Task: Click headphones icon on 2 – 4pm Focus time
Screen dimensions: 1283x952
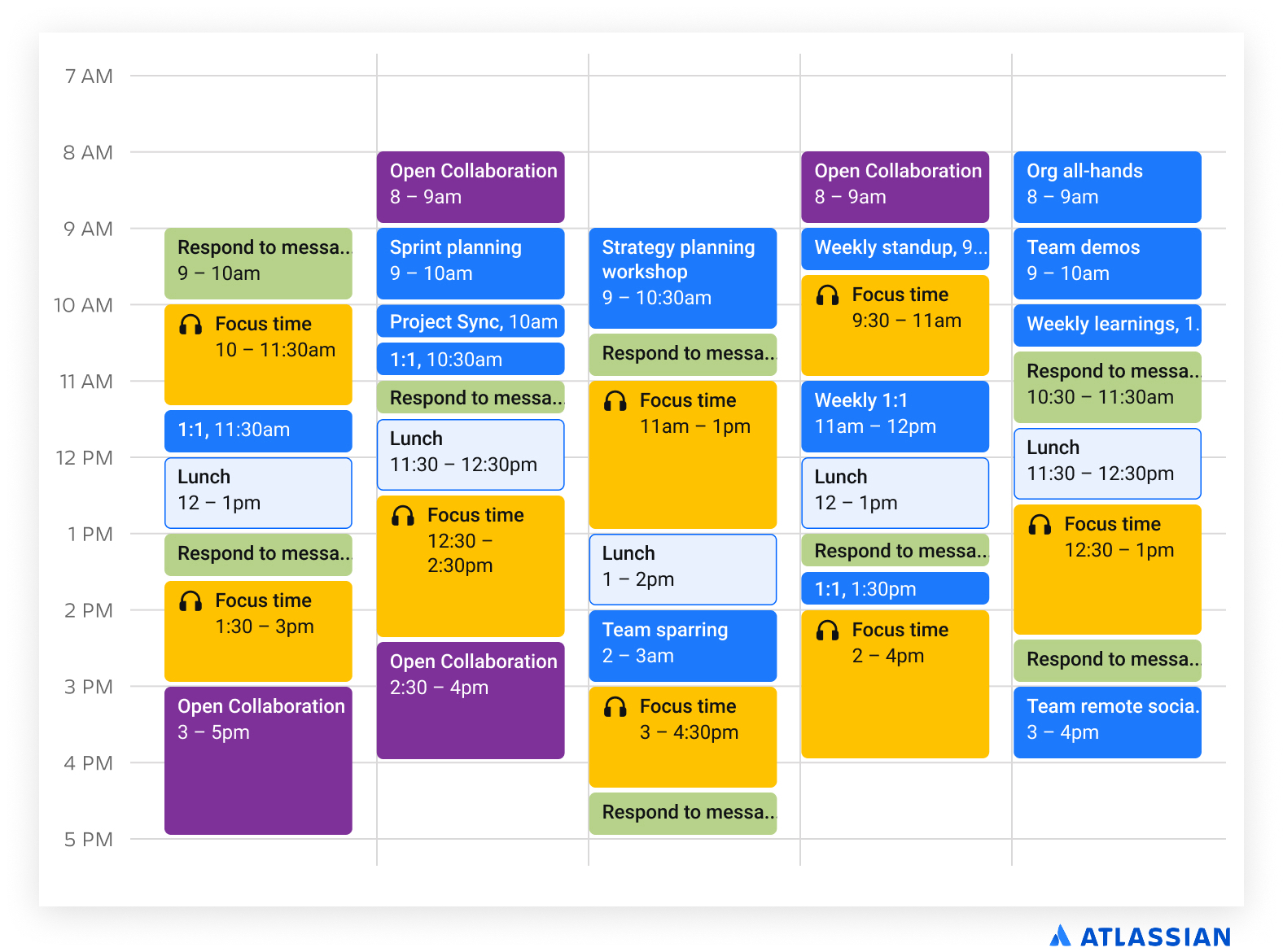Action: (828, 631)
